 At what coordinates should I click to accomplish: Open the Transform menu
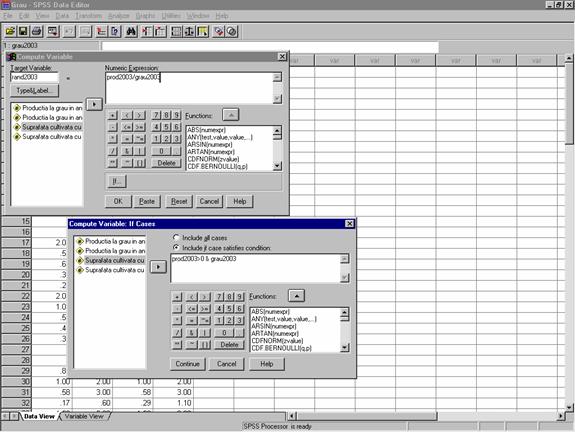point(88,16)
